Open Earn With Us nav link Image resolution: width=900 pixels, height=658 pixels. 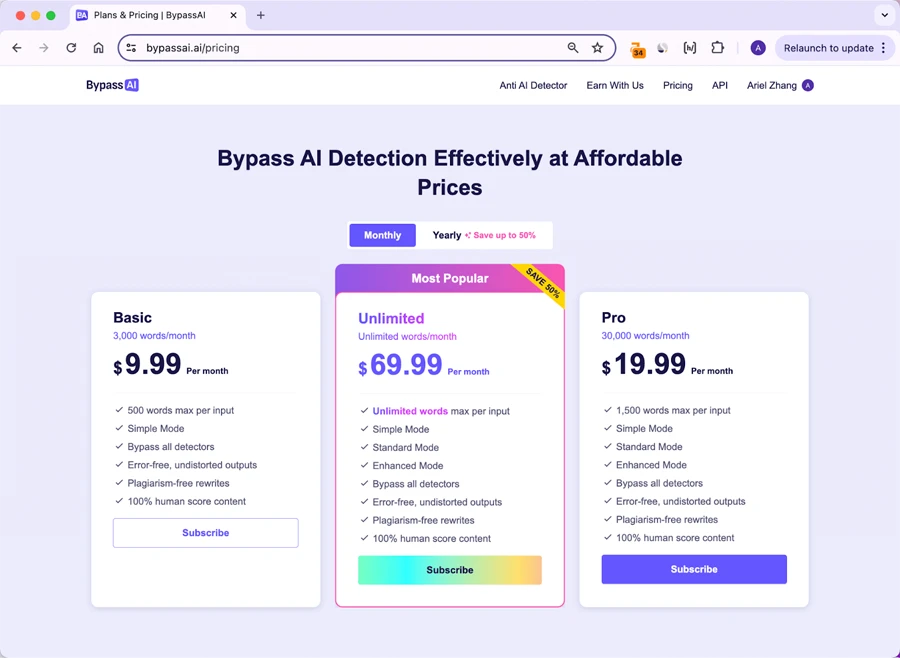(615, 86)
